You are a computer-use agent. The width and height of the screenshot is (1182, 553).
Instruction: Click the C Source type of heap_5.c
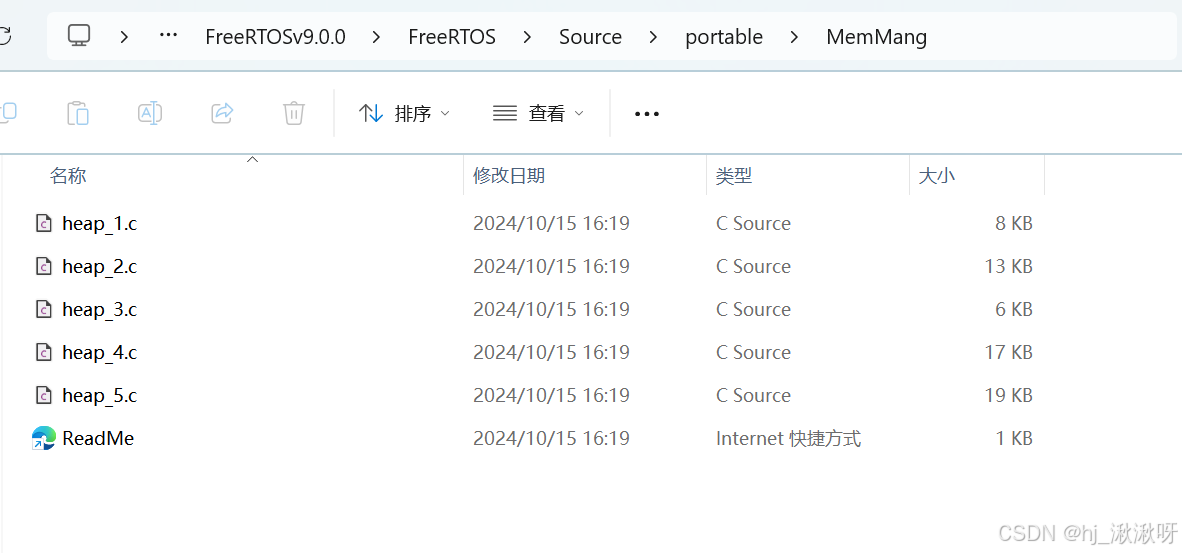click(x=753, y=396)
